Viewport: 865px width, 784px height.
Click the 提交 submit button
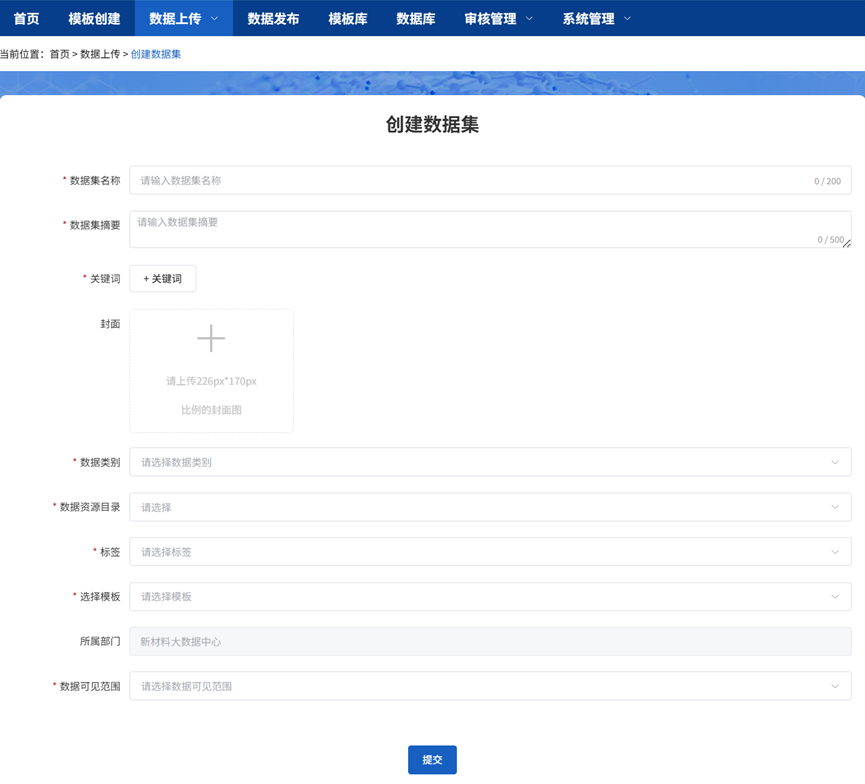pyautogui.click(x=431, y=760)
